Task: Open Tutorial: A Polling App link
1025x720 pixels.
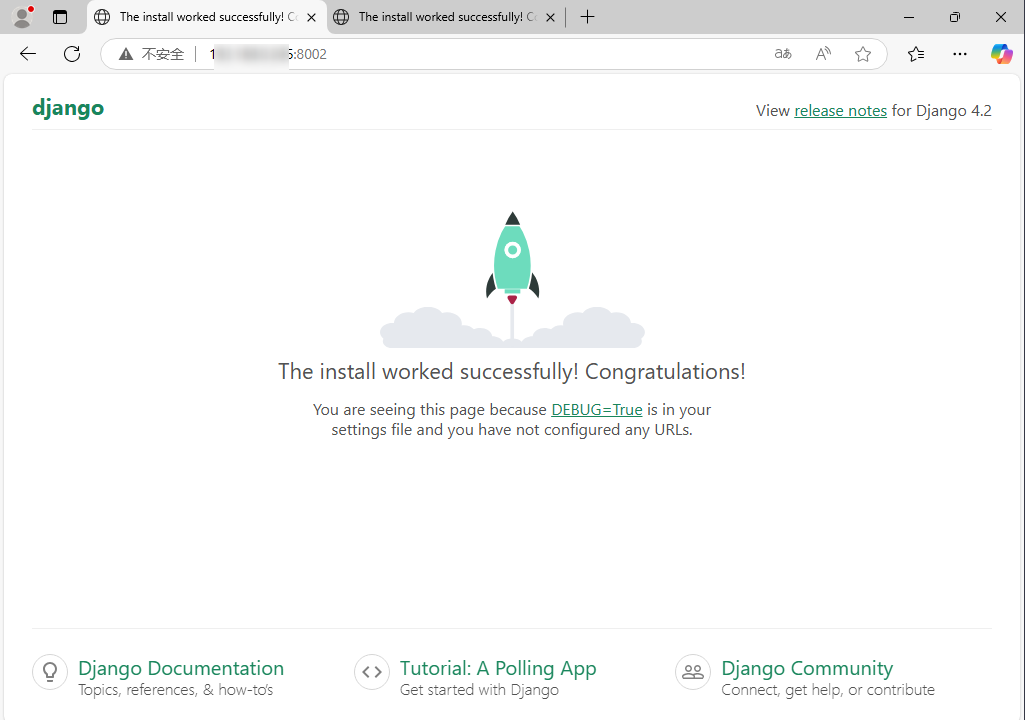Action: point(498,668)
